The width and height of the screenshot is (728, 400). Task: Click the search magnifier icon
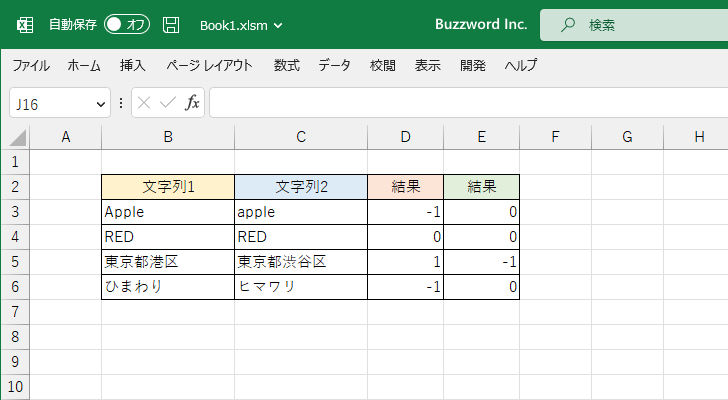pos(567,25)
